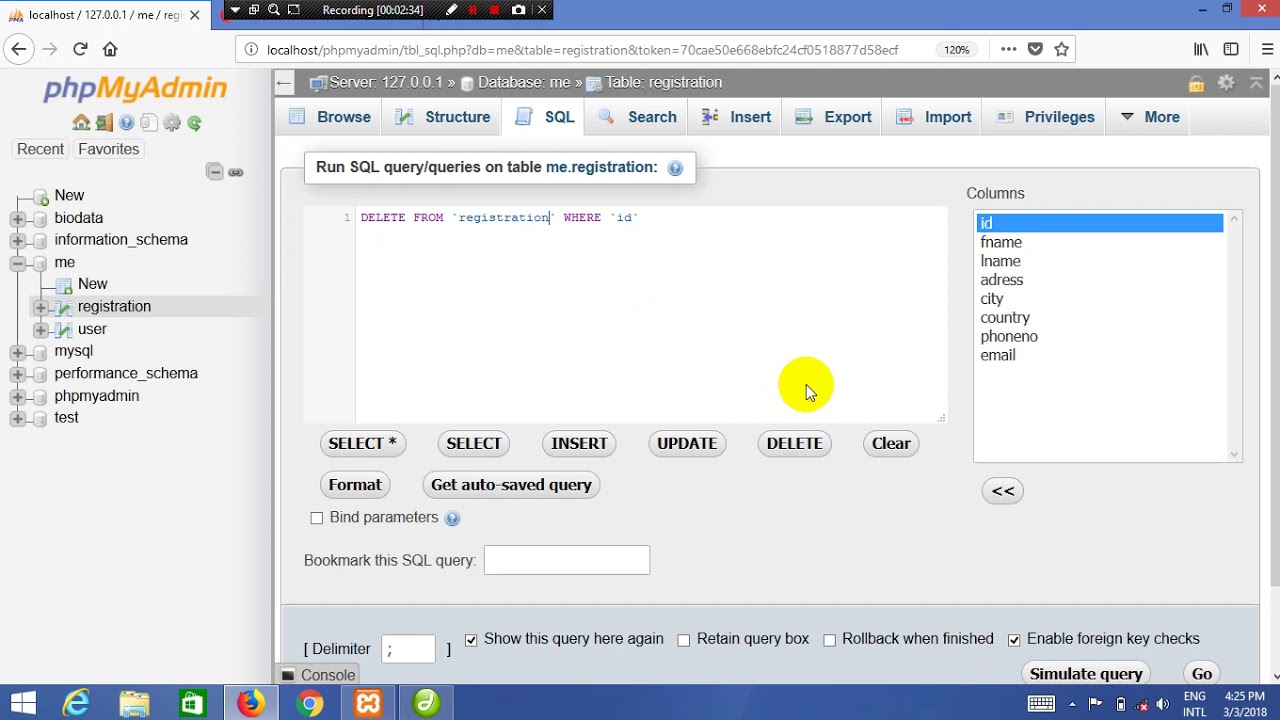Click the DELETE query button
1280x720 pixels.
click(x=795, y=444)
